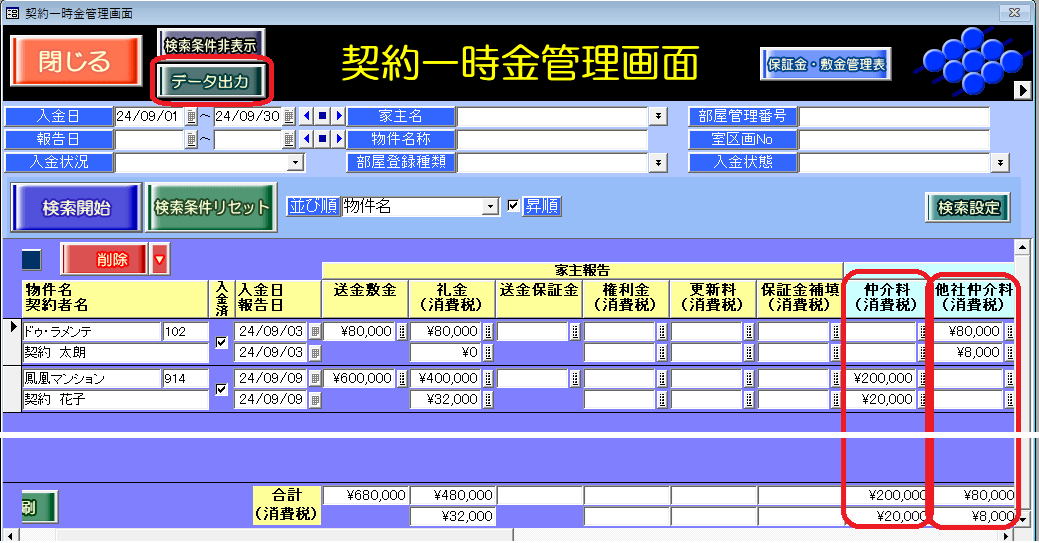Open calendar icon for ドゥ・ラメンテ 入金日
The width and height of the screenshot is (1039, 543).
coord(315,332)
